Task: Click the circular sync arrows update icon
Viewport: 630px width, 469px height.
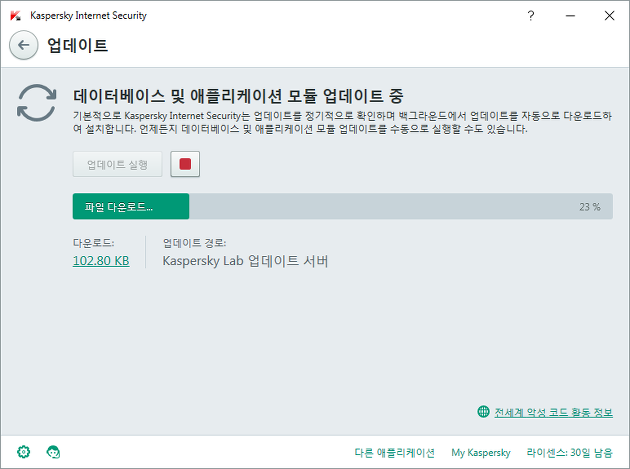Action: (37, 103)
